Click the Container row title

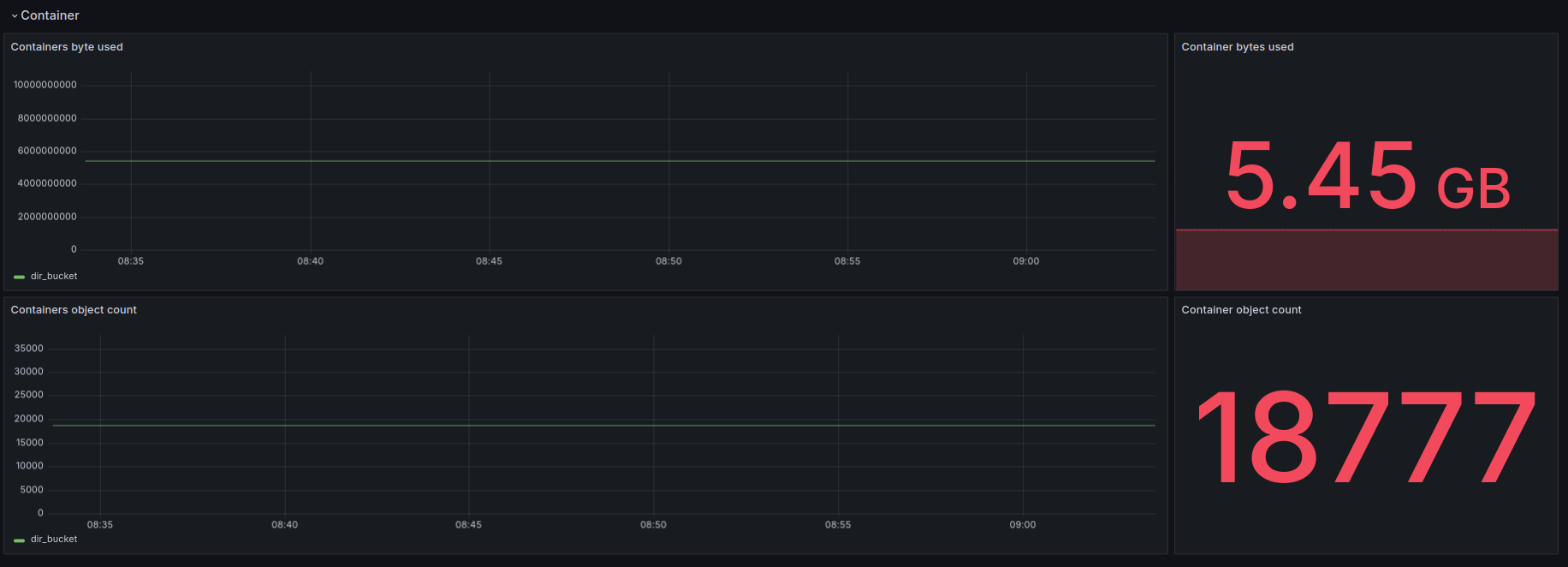[x=50, y=15]
